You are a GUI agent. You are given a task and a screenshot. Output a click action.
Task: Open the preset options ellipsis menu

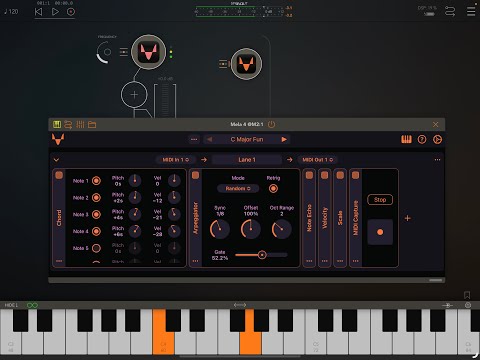[194, 139]
